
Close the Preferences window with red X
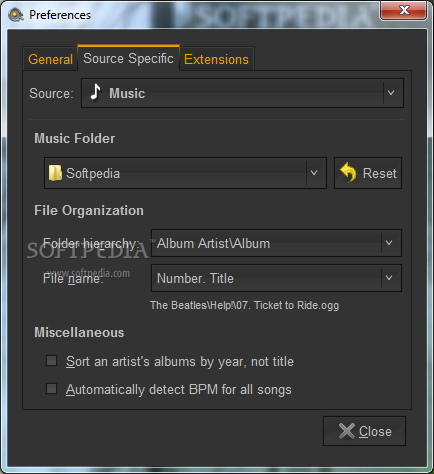404,10
